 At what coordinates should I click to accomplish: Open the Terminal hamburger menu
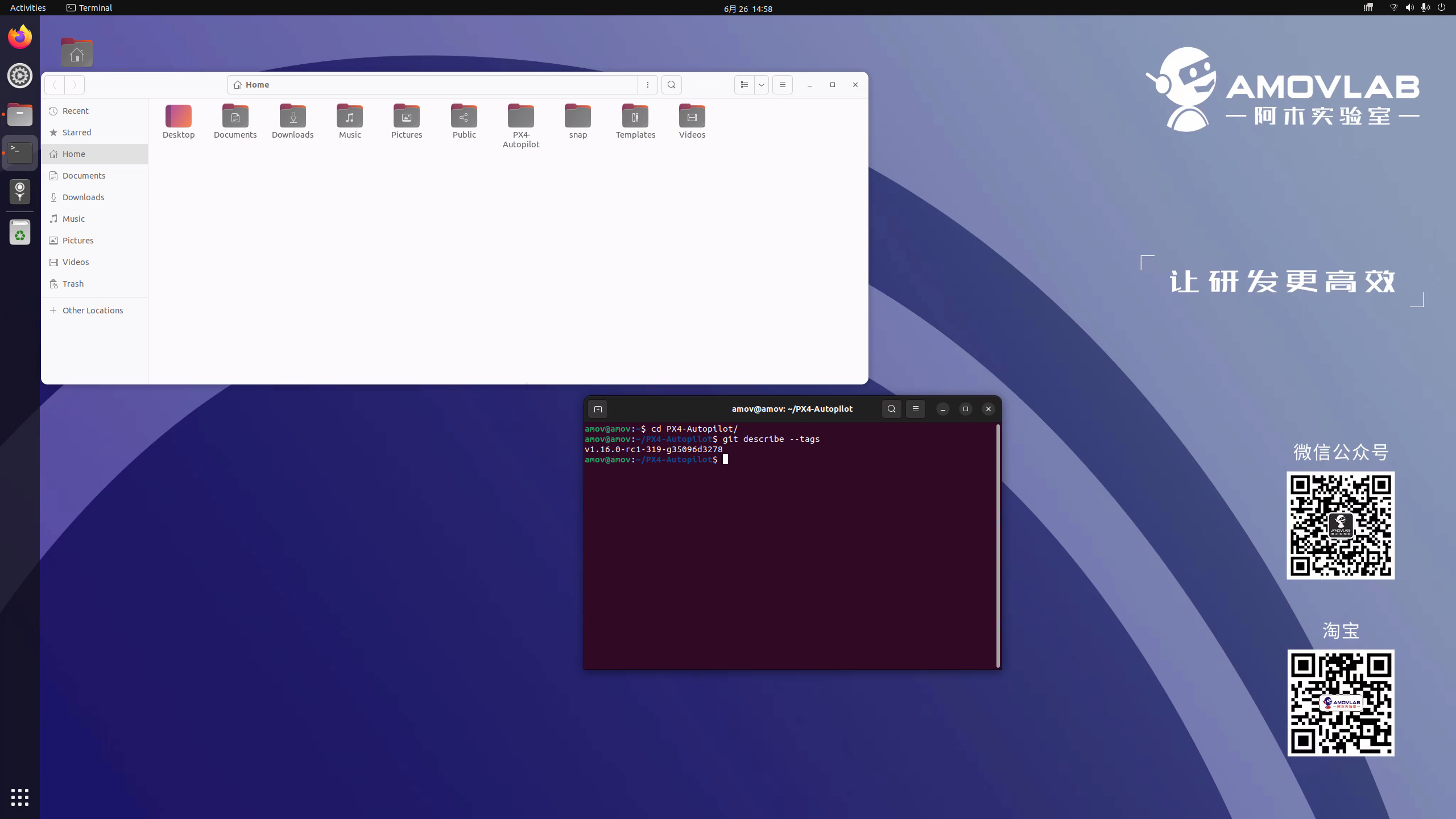(915, 409)
